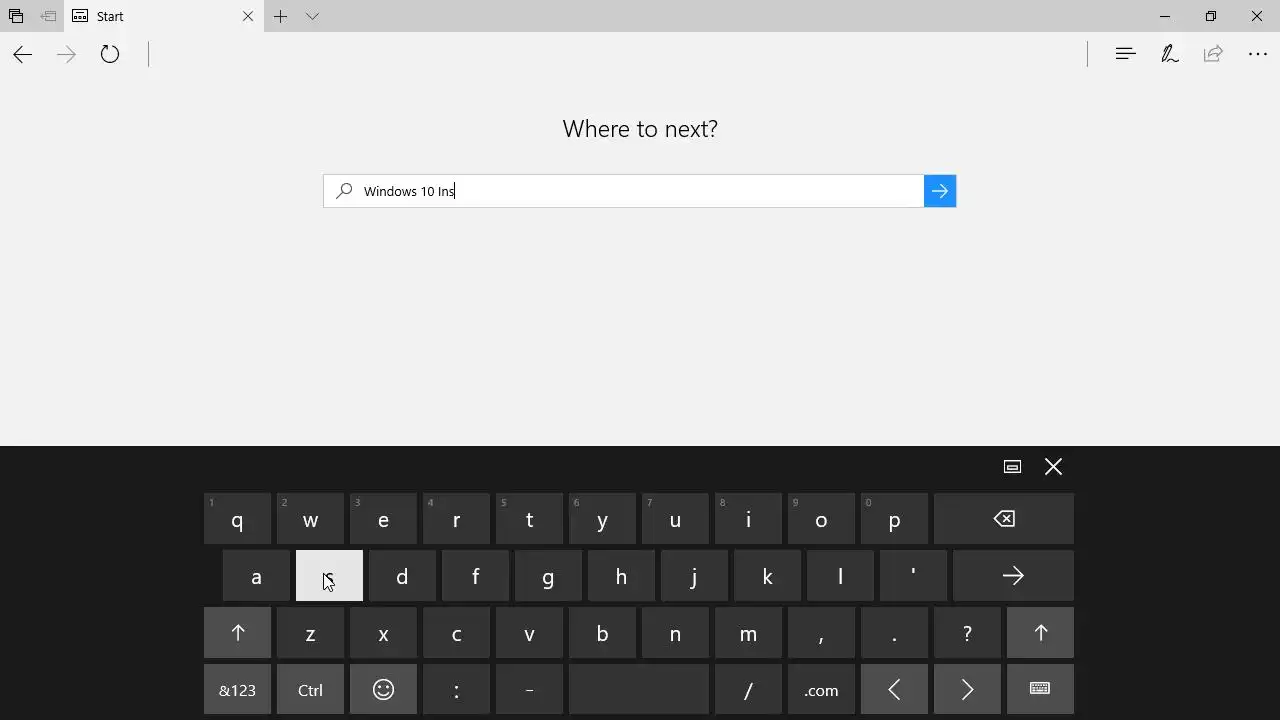Tap the x key
1280x720 pixels.
(383, 633)
